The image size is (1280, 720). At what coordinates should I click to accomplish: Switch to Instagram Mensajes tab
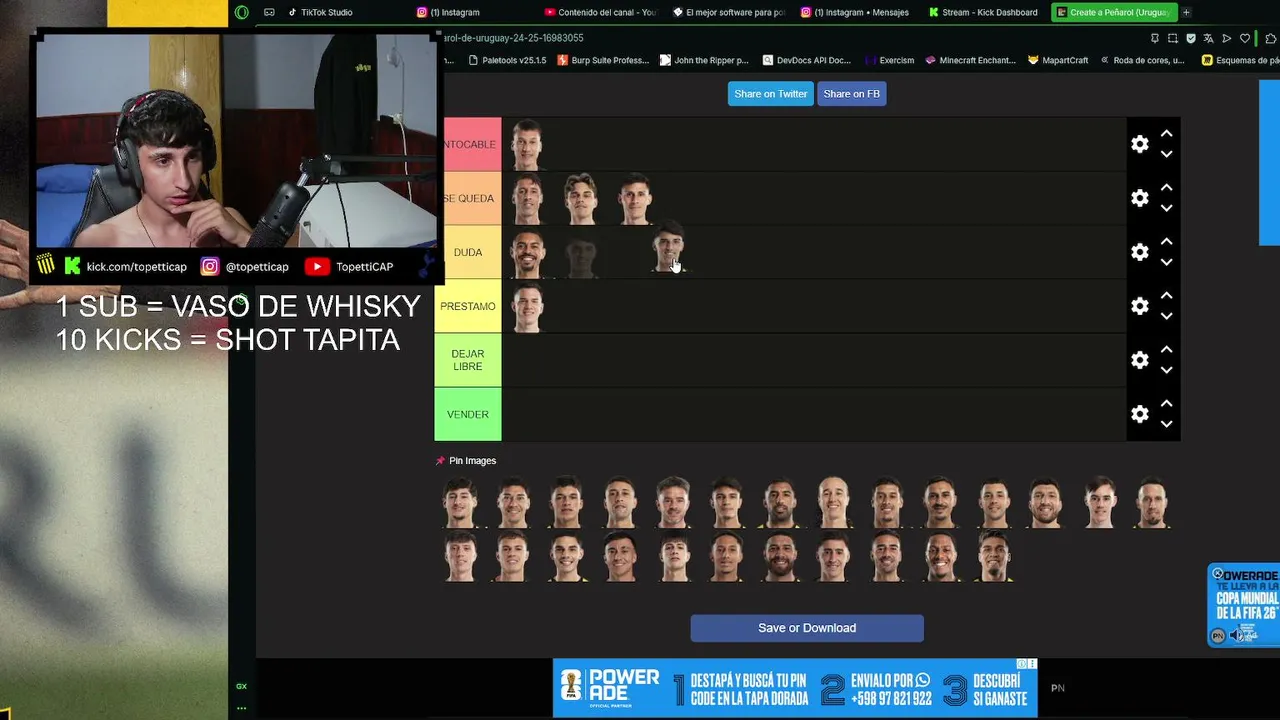855,12
